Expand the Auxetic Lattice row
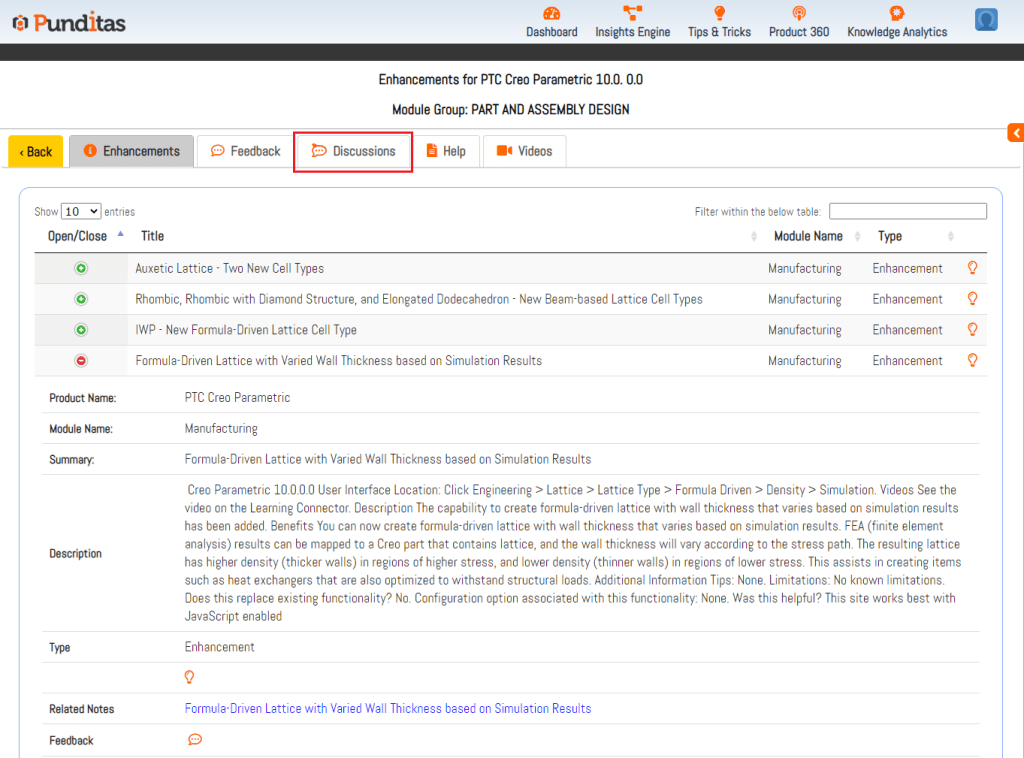 (x=81, y=269)
